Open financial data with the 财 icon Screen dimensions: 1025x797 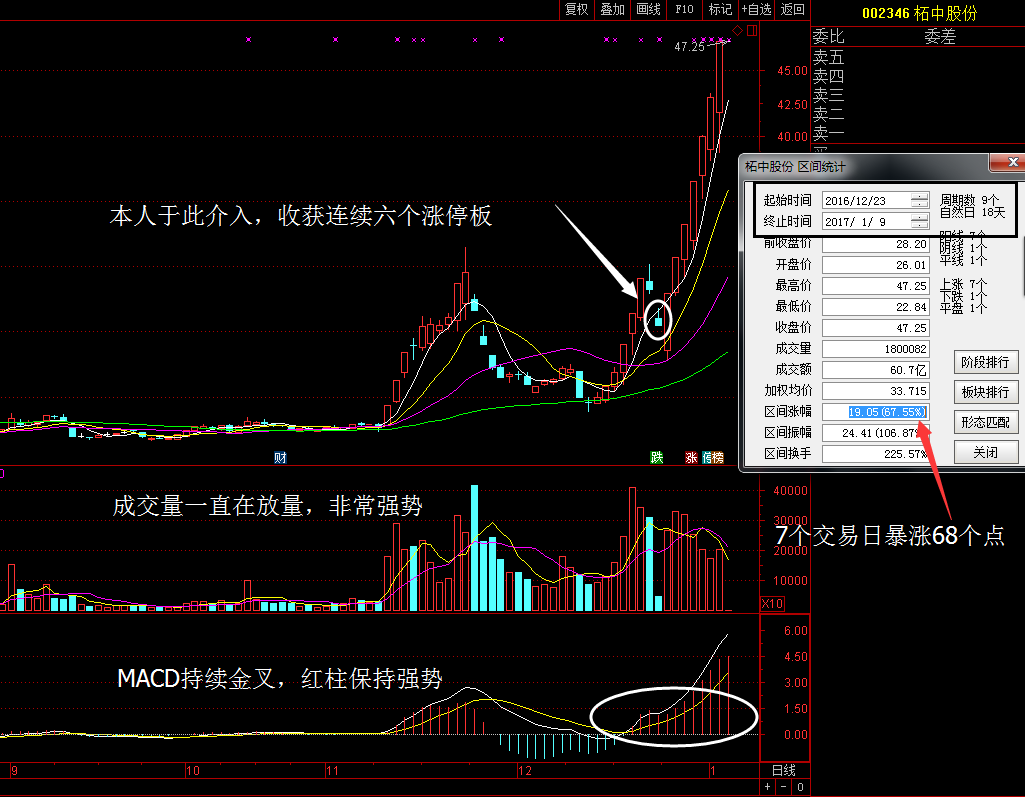coord(279,456)
